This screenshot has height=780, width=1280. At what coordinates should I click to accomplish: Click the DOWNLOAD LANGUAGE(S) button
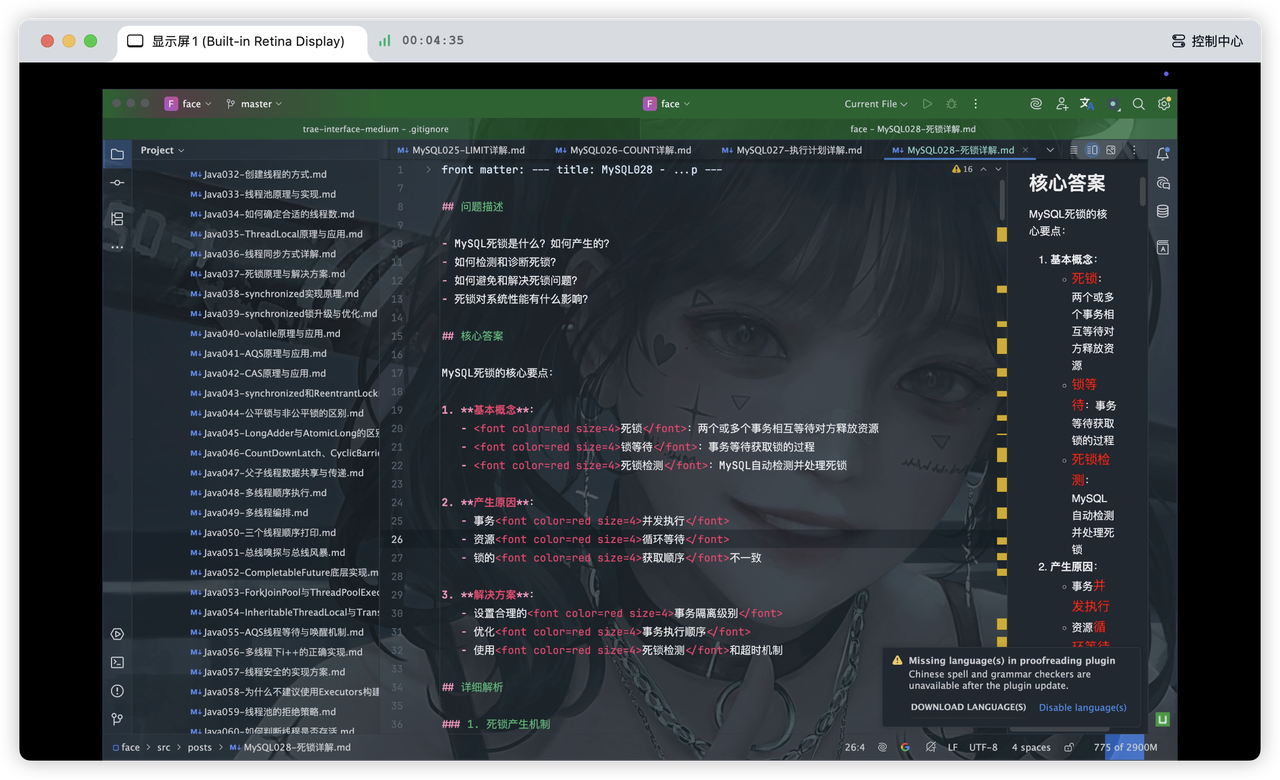(968, 707)
